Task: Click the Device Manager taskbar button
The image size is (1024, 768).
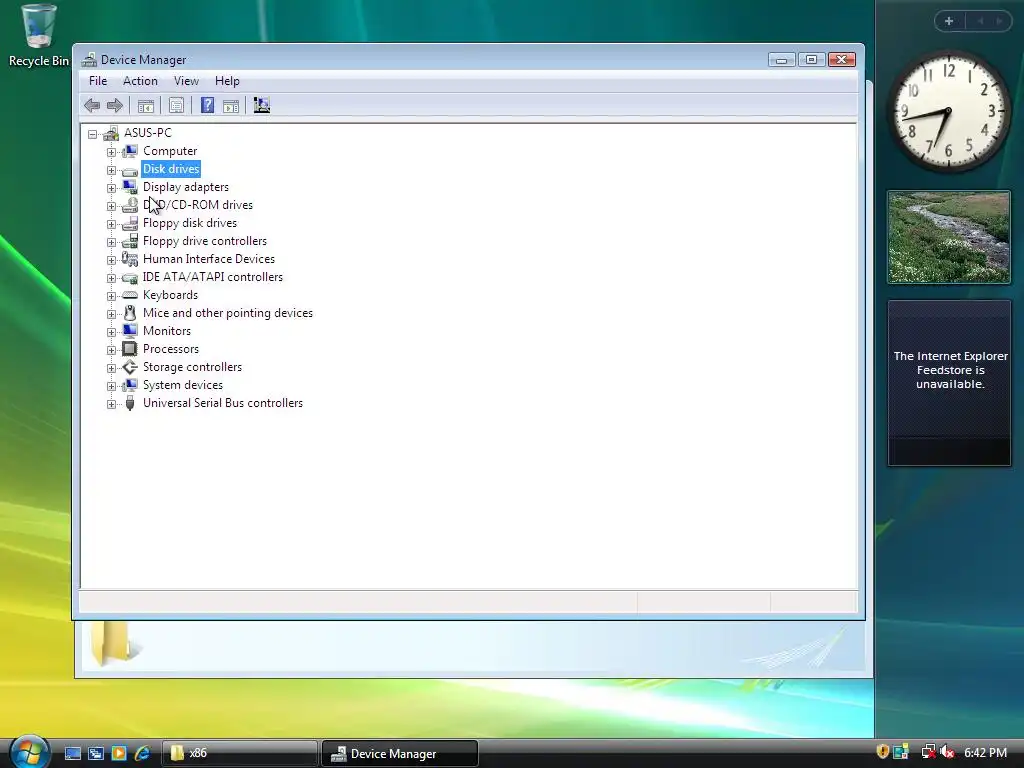Action: click(x=400, y=753)
